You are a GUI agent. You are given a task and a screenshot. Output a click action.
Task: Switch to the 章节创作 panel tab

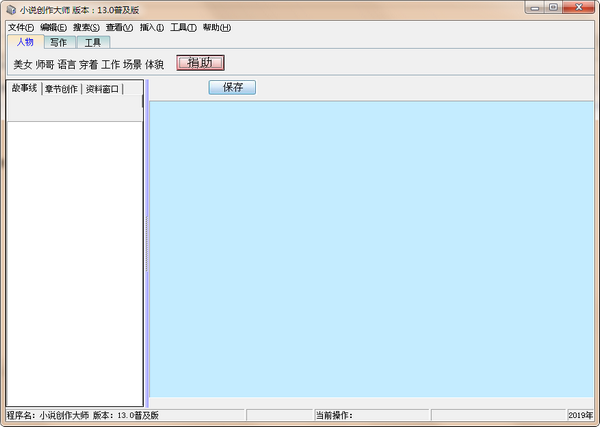(x=61, y=89)
